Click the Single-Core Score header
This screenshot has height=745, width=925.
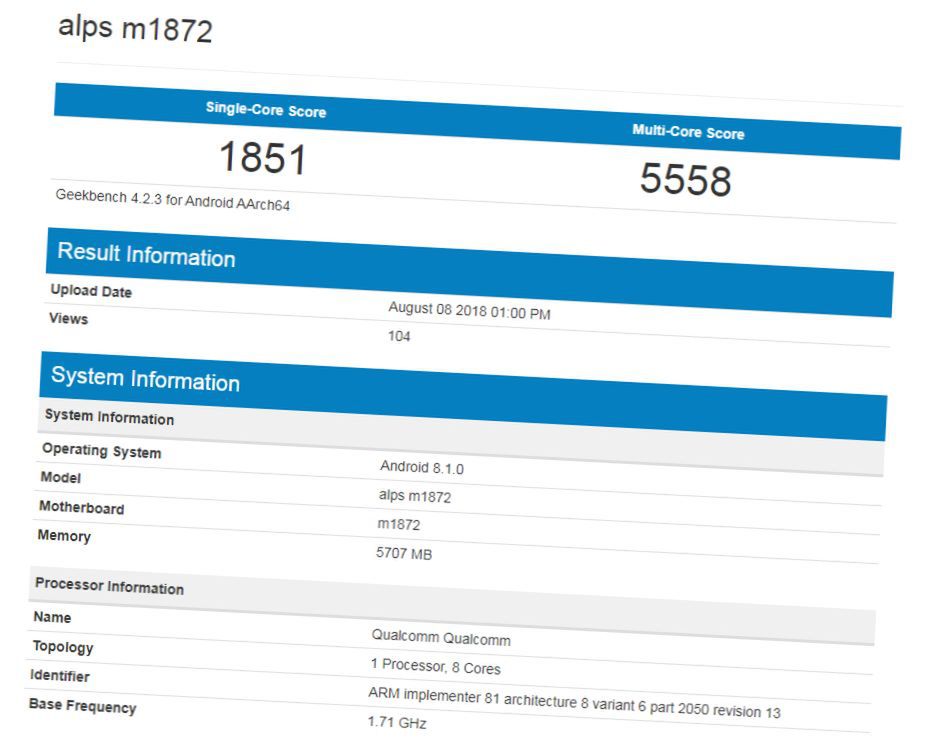pos(266,110)
